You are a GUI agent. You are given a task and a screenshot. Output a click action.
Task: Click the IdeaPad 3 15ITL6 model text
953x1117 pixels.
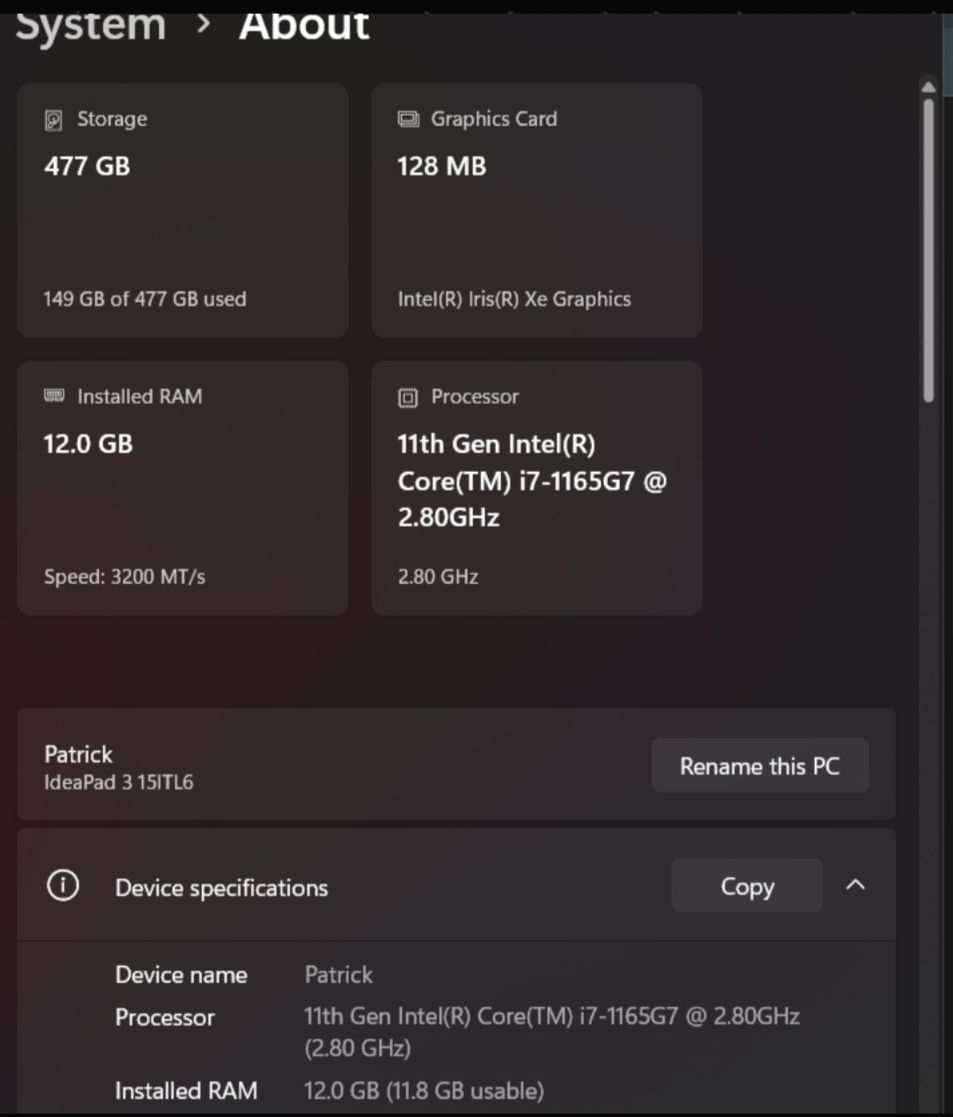click(119, 782)
